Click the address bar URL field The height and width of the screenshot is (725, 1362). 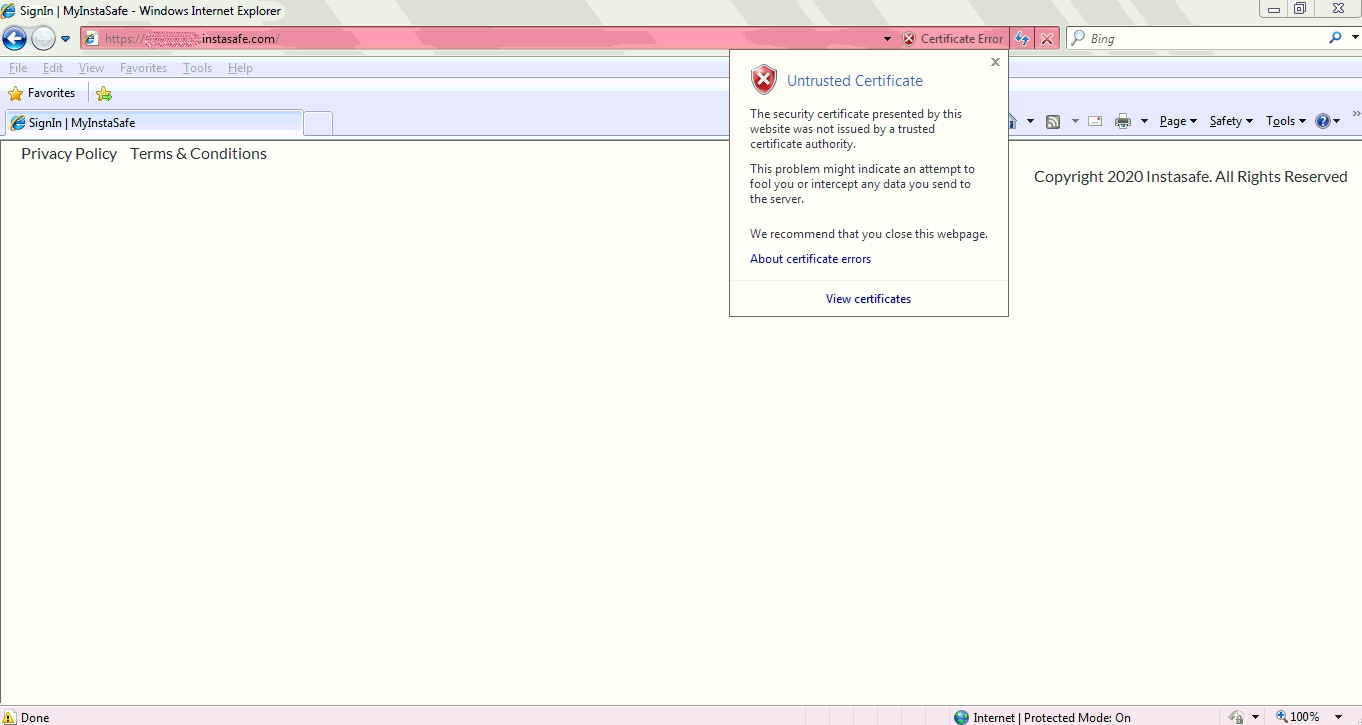(480, 39)
